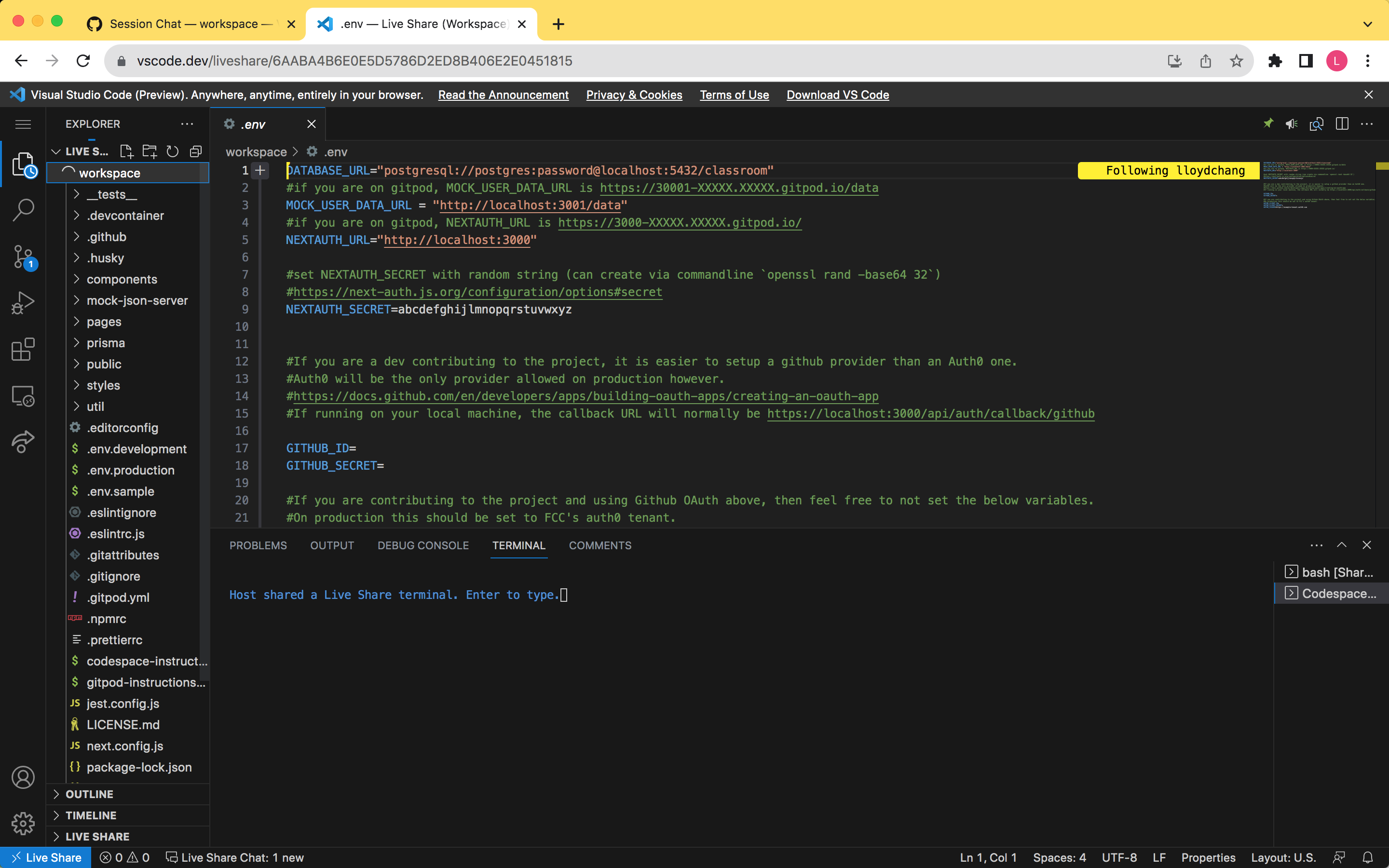Click the shared Live Share terminal input

[x=564, y=595]
